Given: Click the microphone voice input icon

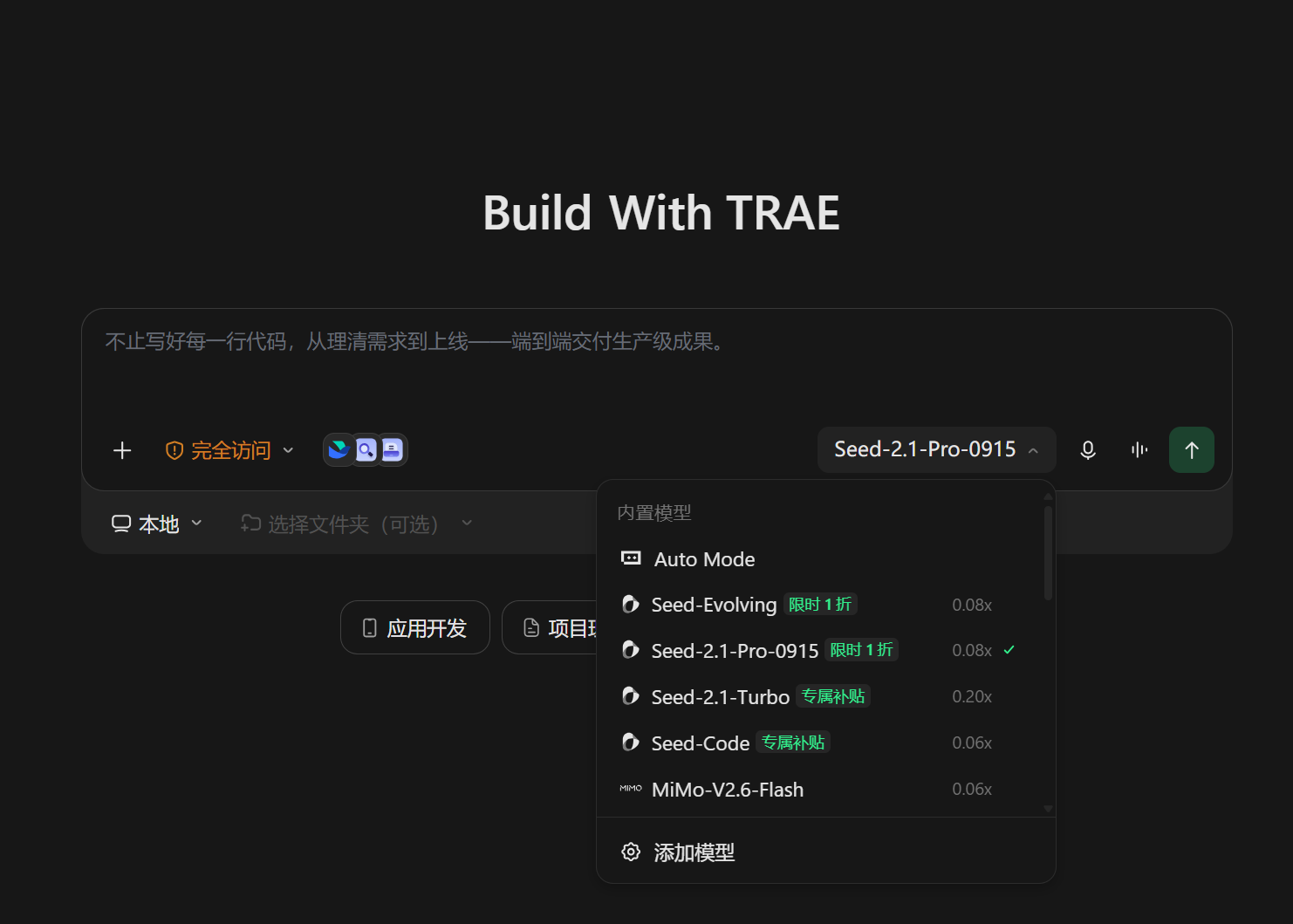Looking at the screenshot, I should [1088, 450].
